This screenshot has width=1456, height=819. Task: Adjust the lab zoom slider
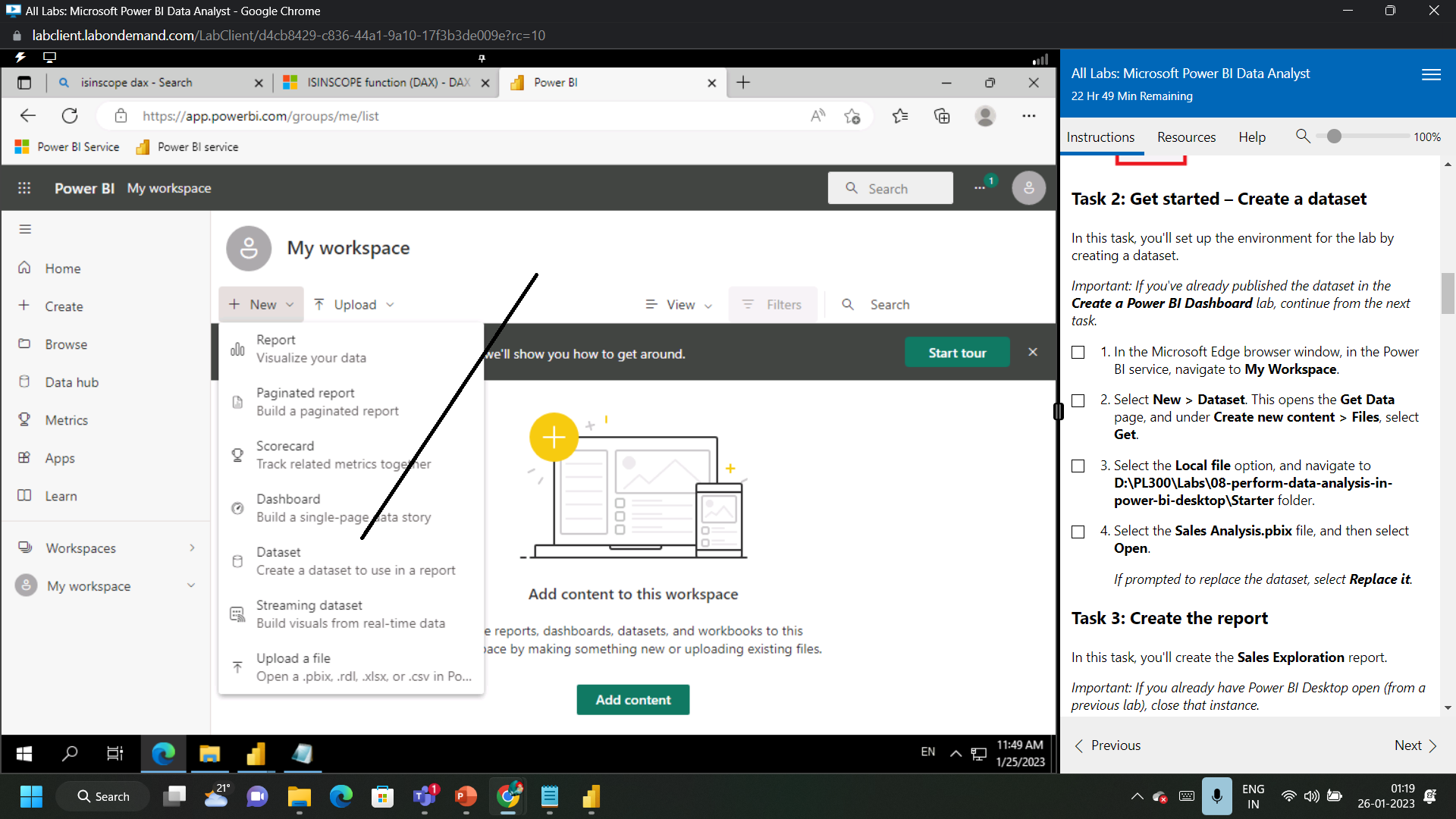(x=1336, y=136)
